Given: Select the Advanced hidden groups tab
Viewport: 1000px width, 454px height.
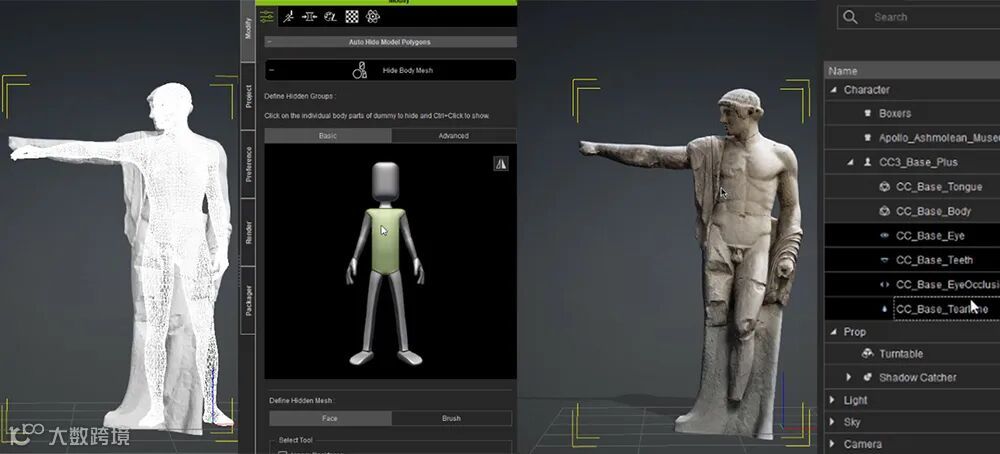Looking at the screenshot, I should click(x=453, y=136).
